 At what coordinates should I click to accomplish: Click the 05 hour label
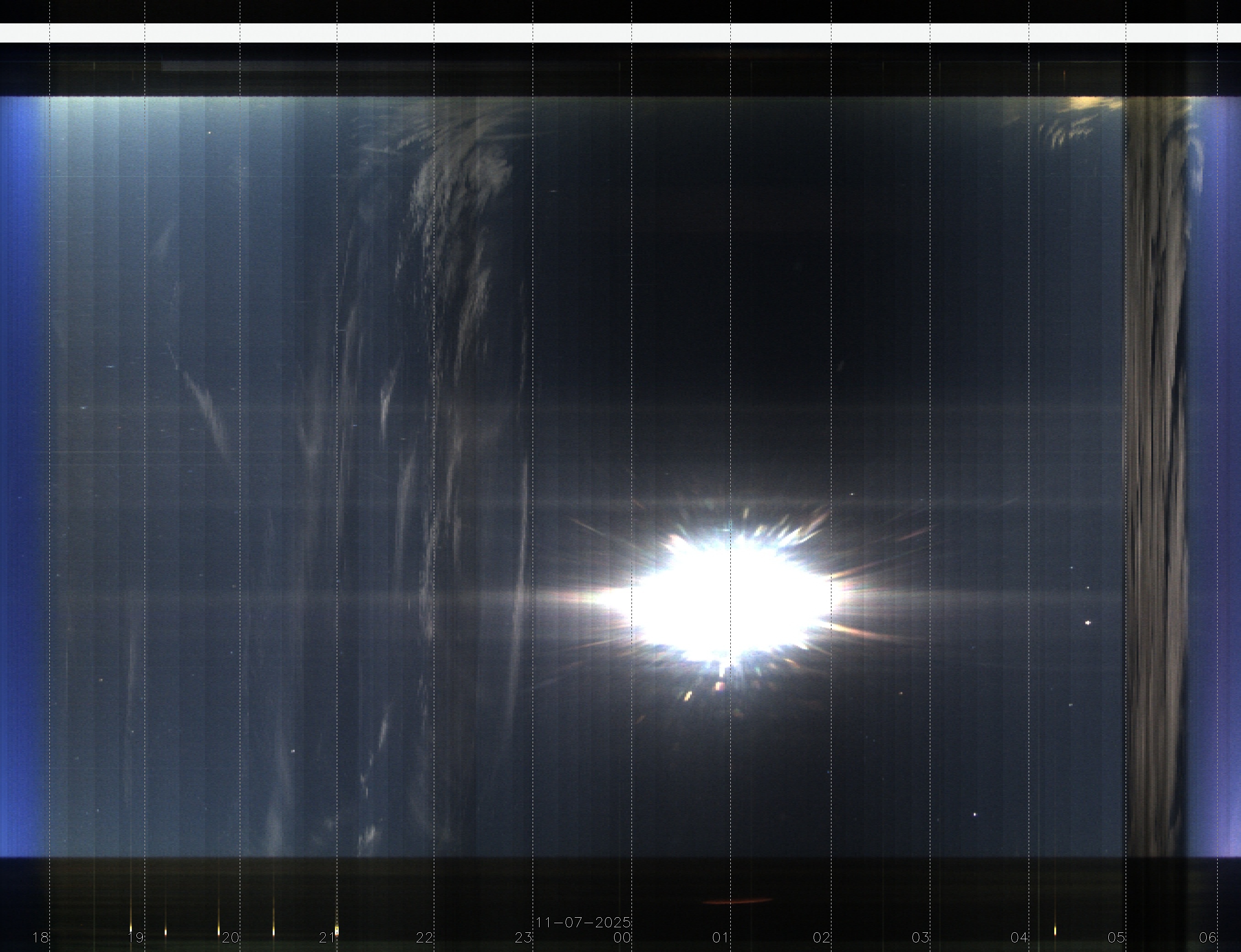pos(1117,937)
